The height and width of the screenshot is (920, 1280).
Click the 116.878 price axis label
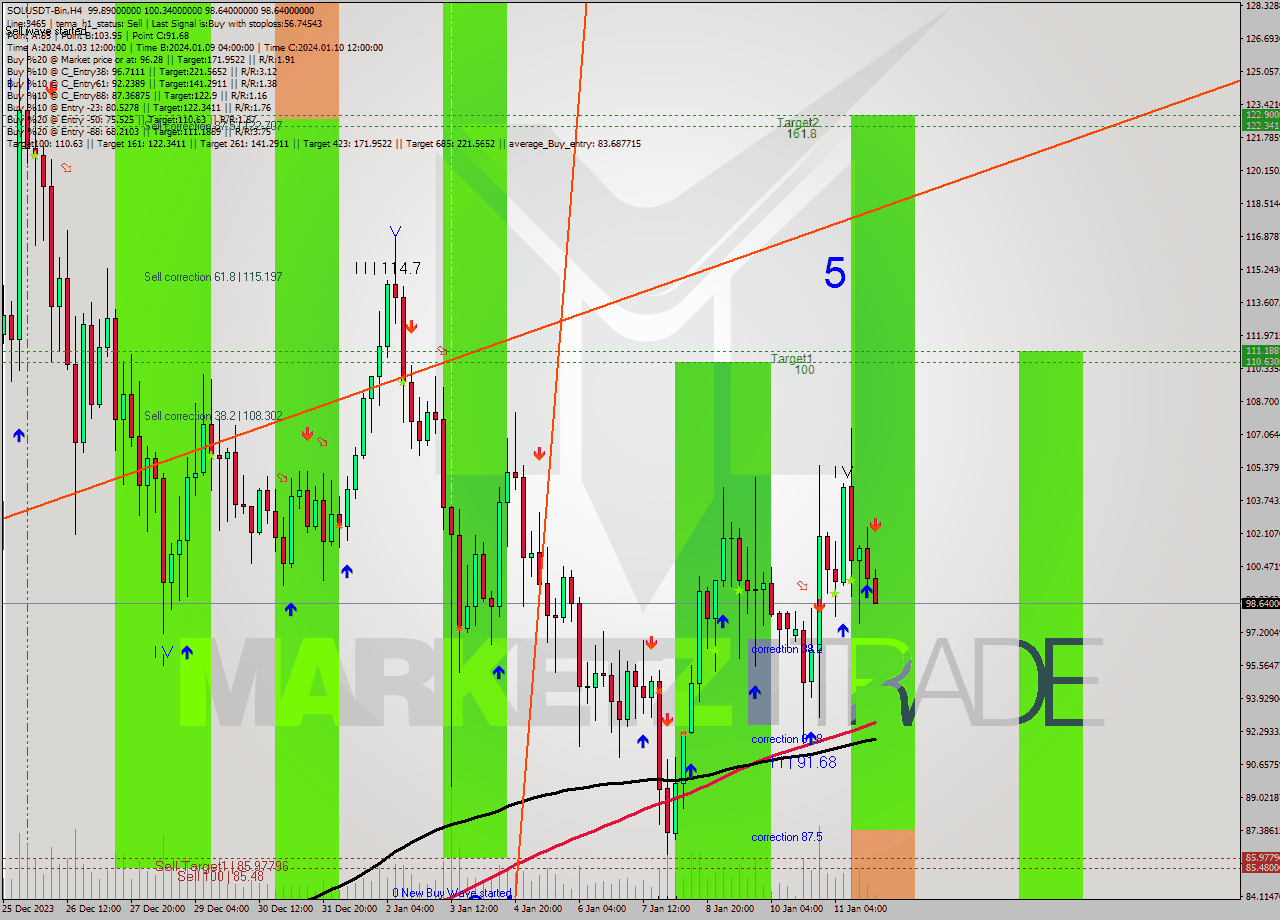click(1262, 236)
